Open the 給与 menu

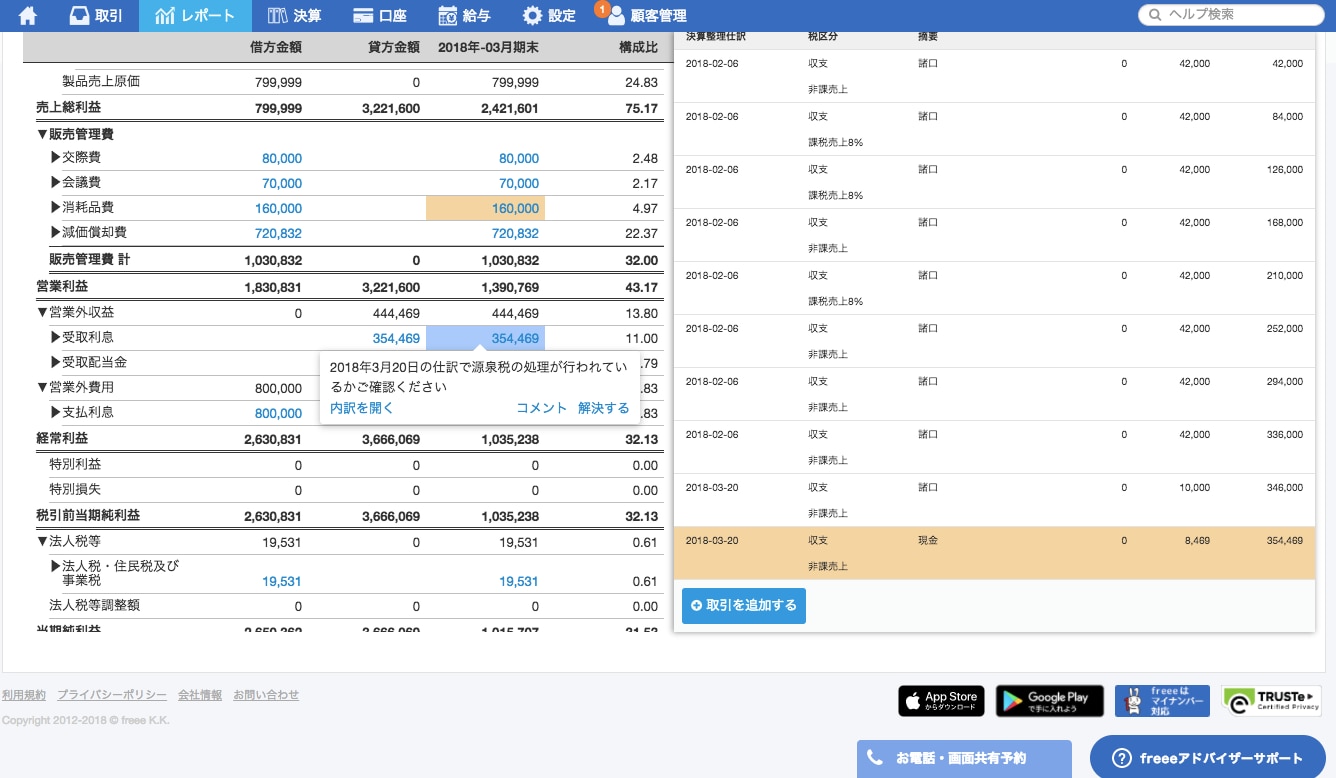(465, 15)
